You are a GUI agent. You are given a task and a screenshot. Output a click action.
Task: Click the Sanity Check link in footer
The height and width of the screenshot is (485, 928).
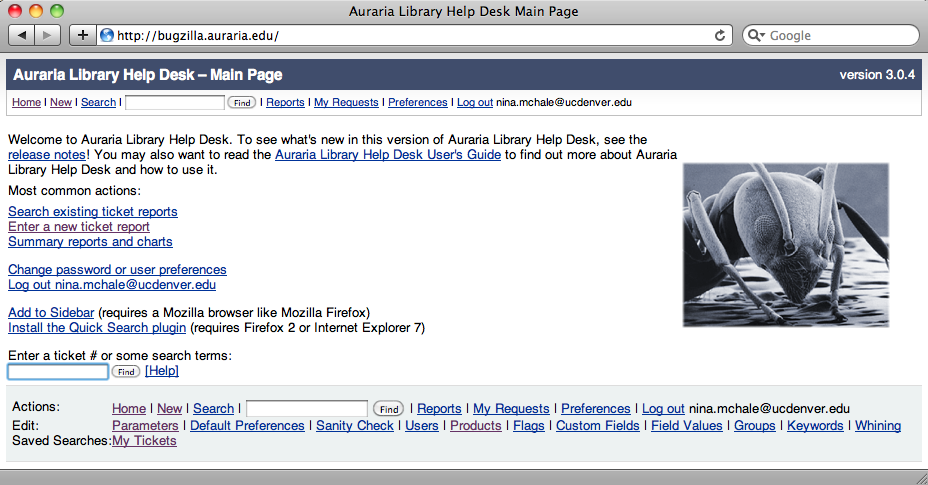[355, 426]
